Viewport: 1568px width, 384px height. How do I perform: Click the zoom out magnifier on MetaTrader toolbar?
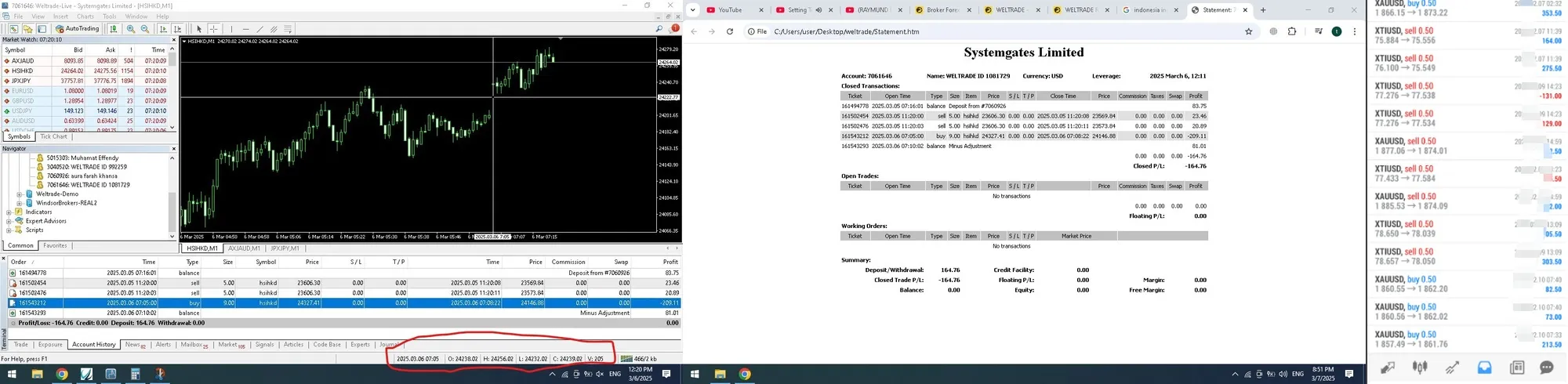point(145,29)
